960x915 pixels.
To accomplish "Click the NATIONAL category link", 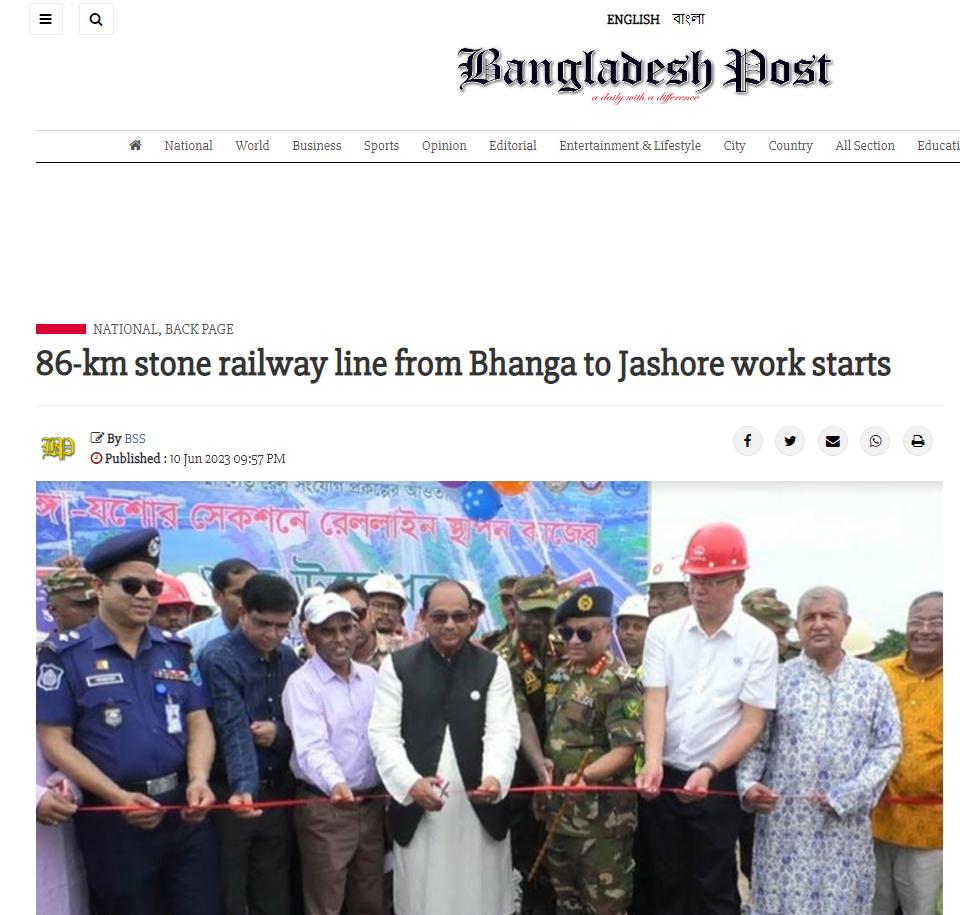I will pyautogui.click(x=126, y=329).
